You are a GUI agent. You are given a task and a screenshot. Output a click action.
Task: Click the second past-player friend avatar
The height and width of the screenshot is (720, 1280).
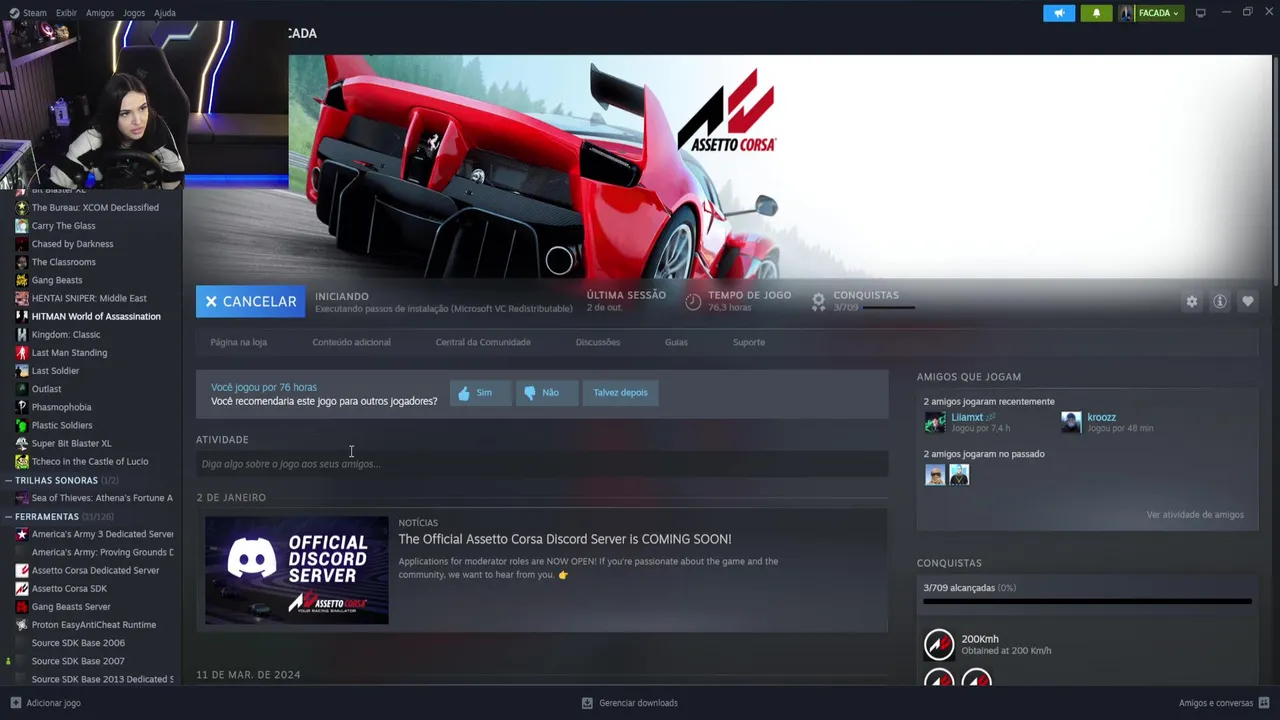click(959, 475)
